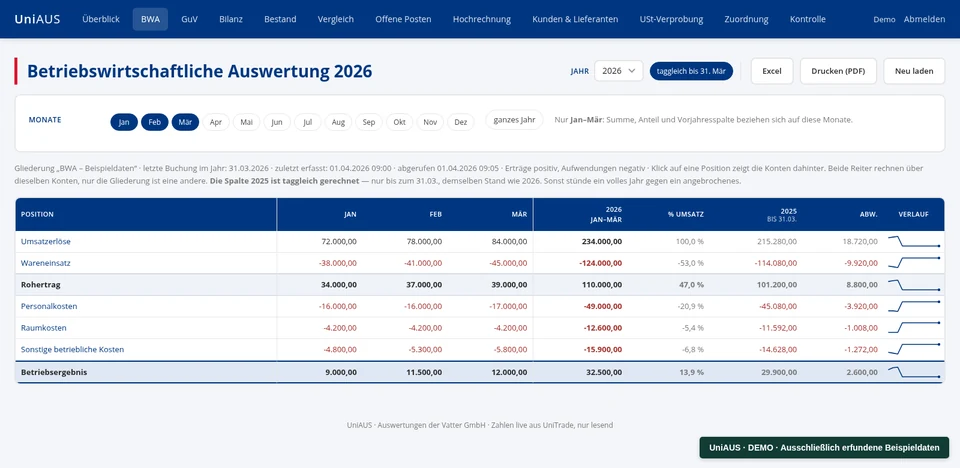Open the Vergleich tab

point(336,19)
